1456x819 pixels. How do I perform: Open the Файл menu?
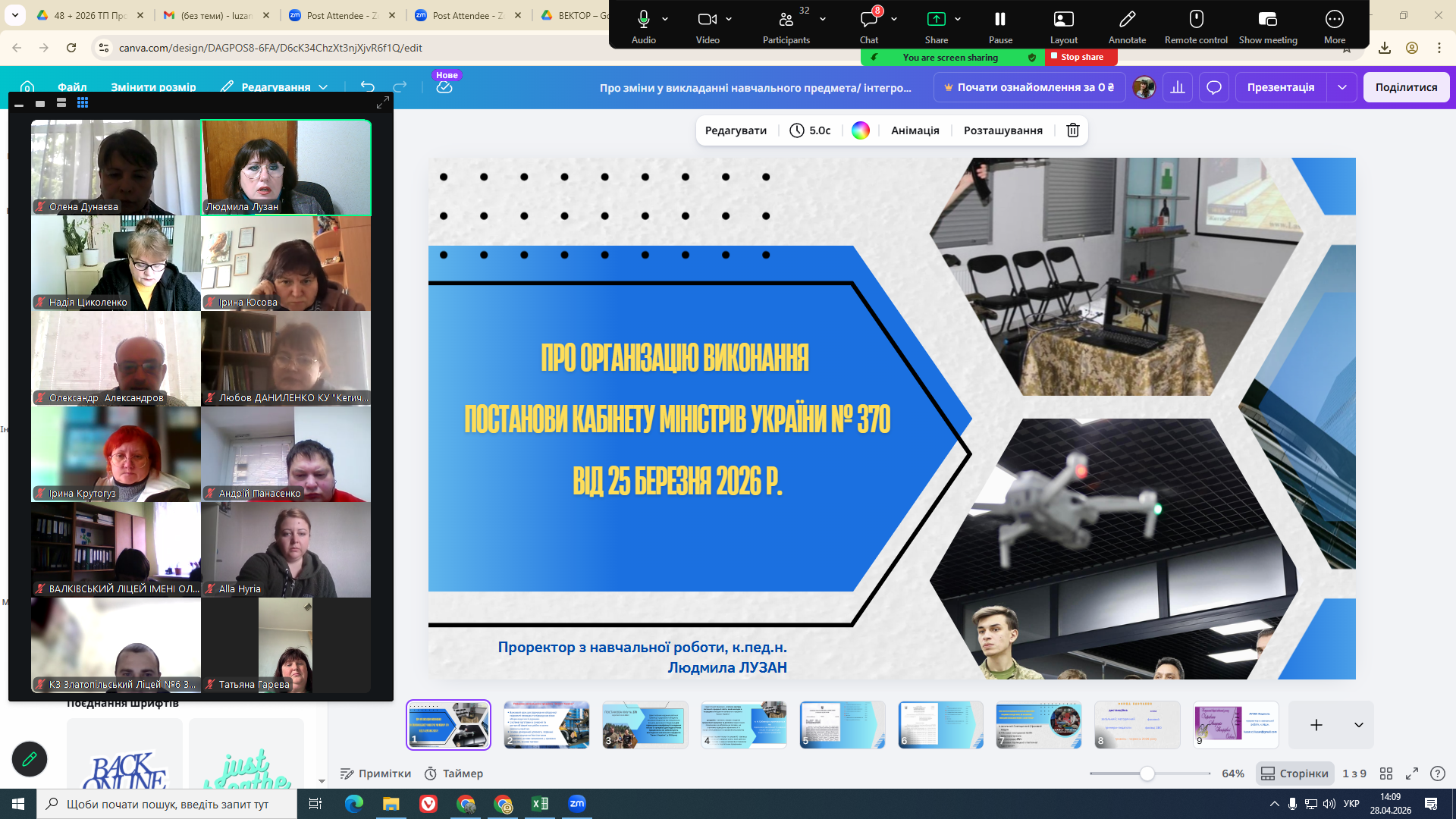tap(72, 87)
